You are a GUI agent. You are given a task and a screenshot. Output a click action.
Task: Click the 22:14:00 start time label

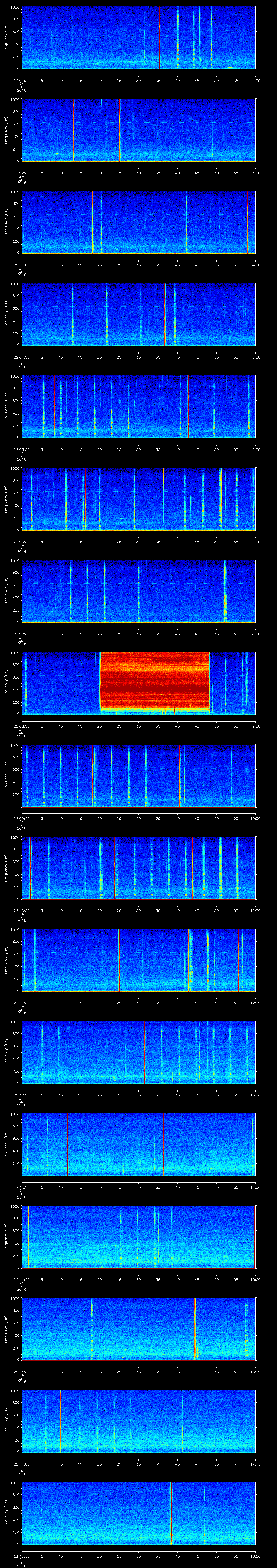[21, 1279]
